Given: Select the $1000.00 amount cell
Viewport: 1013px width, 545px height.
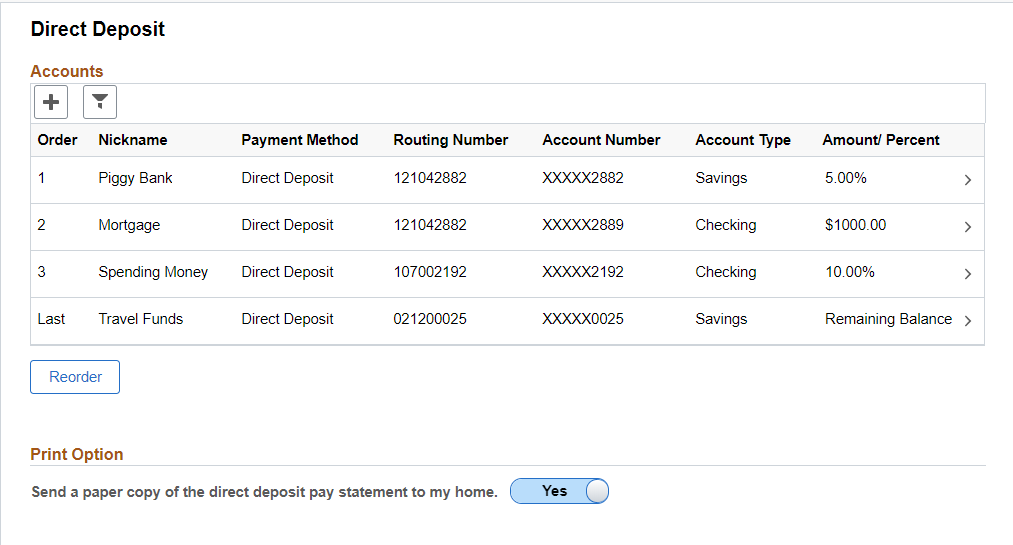Looking at the screenshot, I should point(855,225).
